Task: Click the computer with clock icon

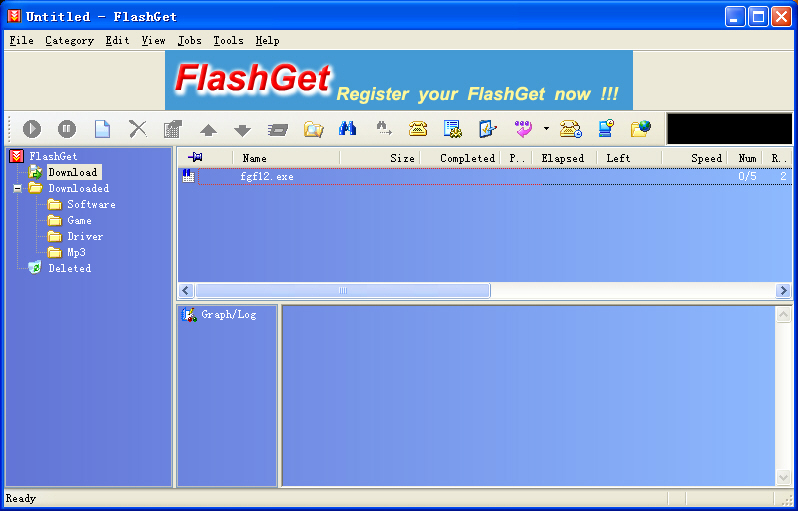Action: [606, 129]
